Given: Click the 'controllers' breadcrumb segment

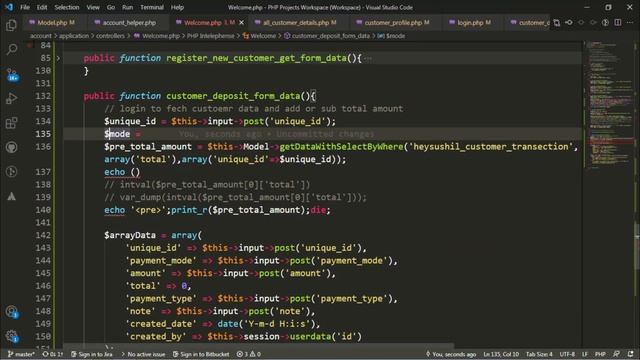Looking at the screenshot, I should pos(110,36).
